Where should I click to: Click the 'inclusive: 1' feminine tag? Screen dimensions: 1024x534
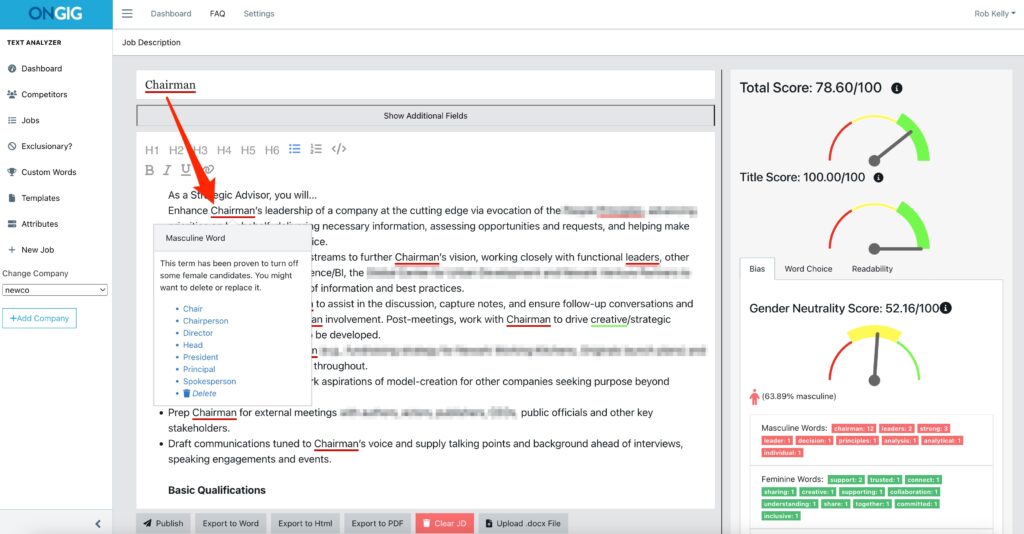coord(781,516)
